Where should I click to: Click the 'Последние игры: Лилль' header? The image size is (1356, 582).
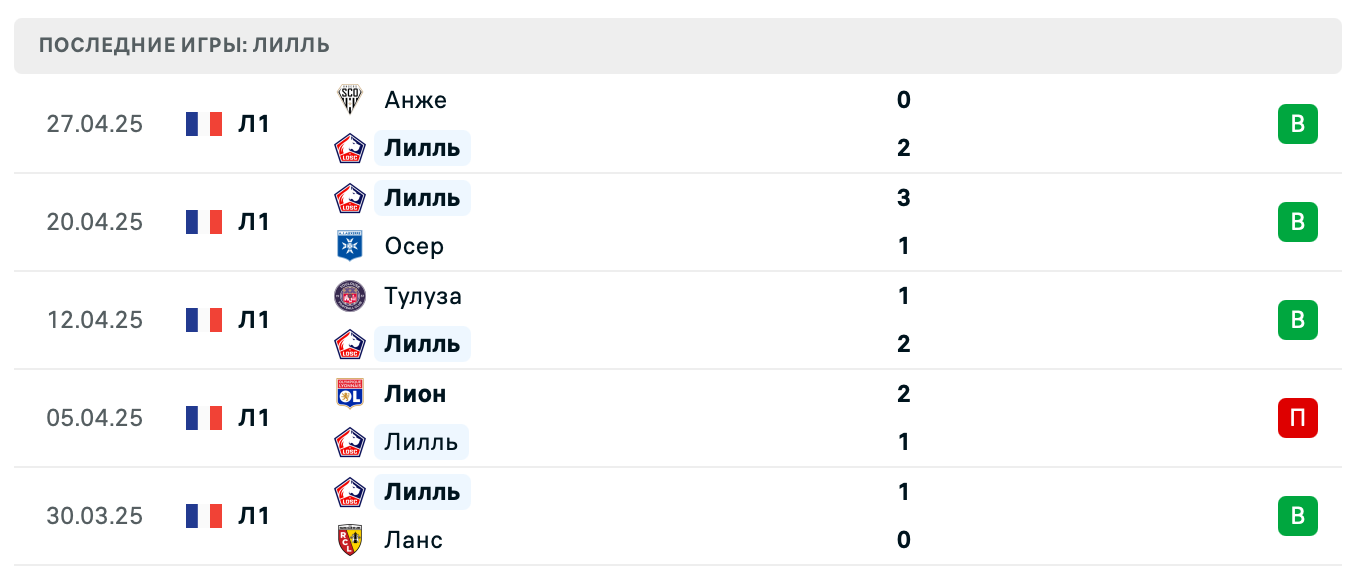[x=185, y=46]
